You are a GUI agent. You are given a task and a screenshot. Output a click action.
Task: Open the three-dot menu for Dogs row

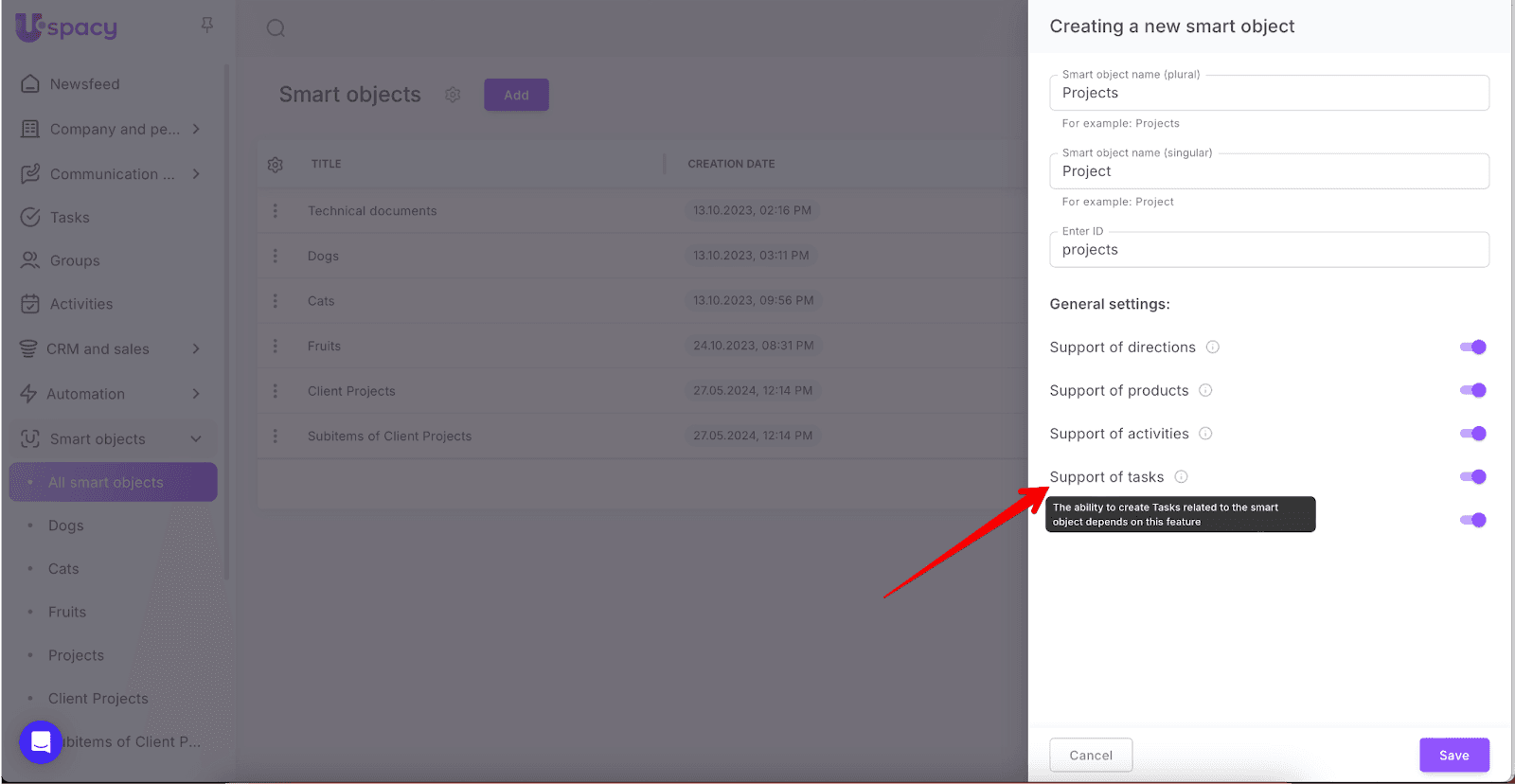tap(276, 256)
